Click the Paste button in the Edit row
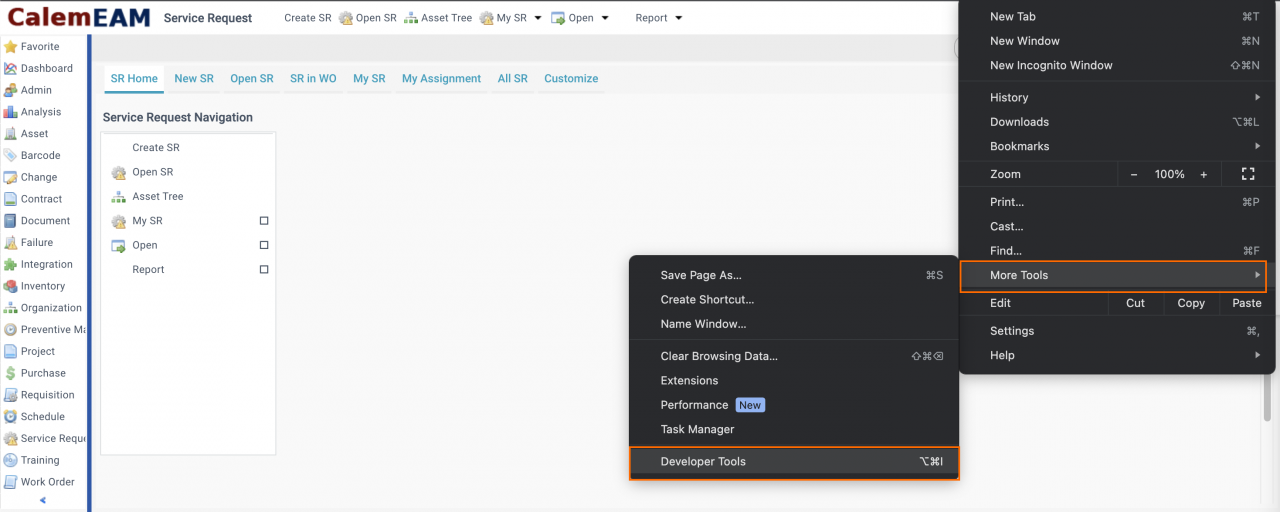The height and width of the screenshot is (512, 1280). point(1247,303)
